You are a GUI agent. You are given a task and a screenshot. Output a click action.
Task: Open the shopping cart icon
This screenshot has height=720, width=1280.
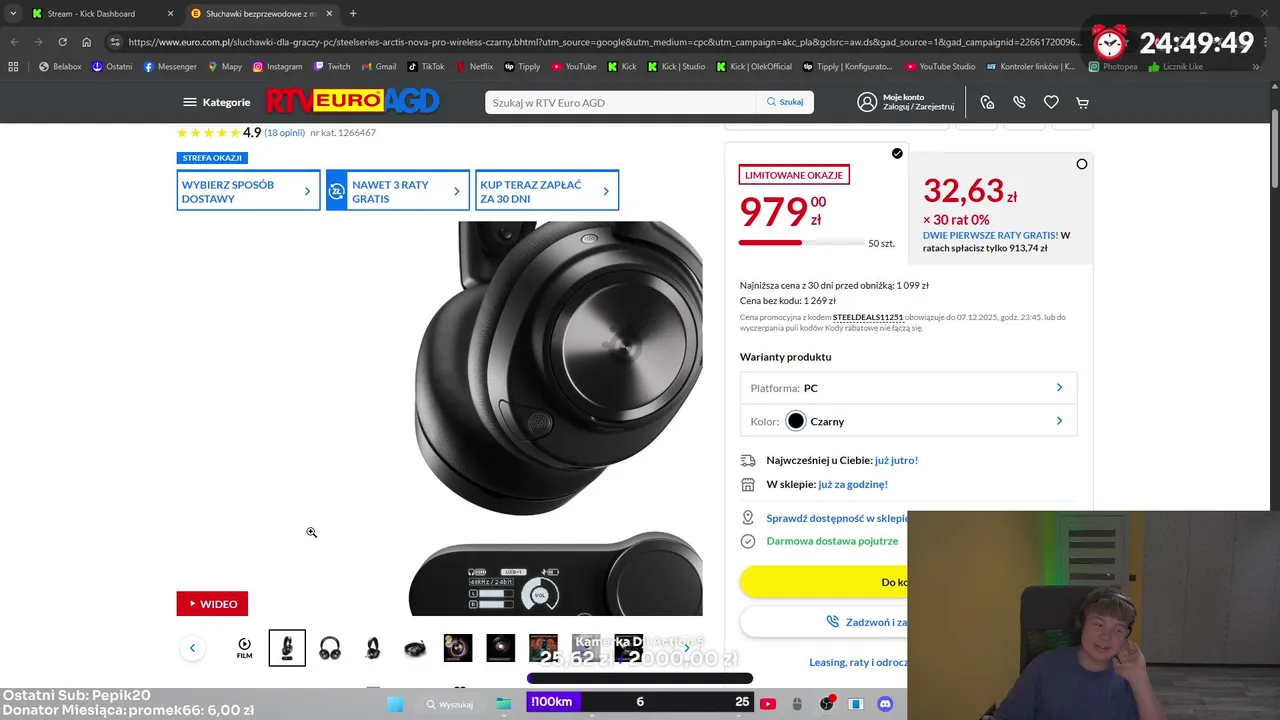(x=1083, y=102)
